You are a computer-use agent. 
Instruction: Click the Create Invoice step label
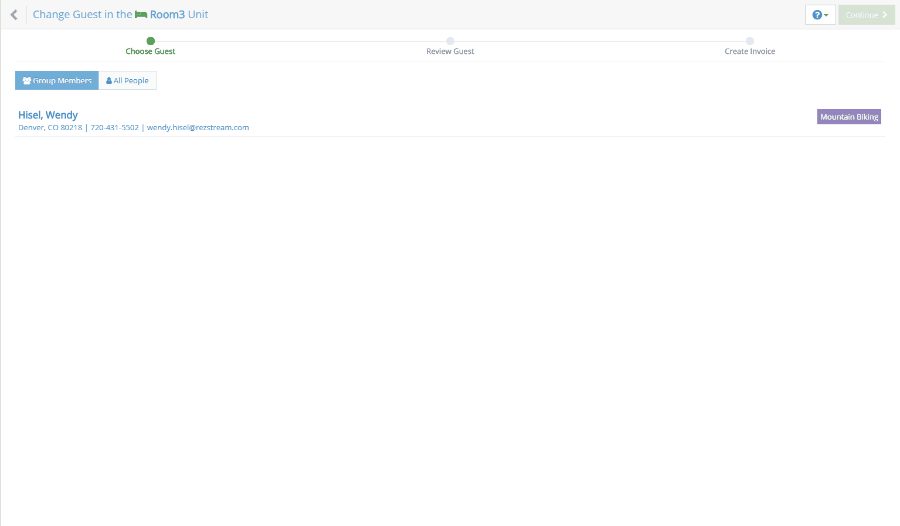click(x=749, y=51)
